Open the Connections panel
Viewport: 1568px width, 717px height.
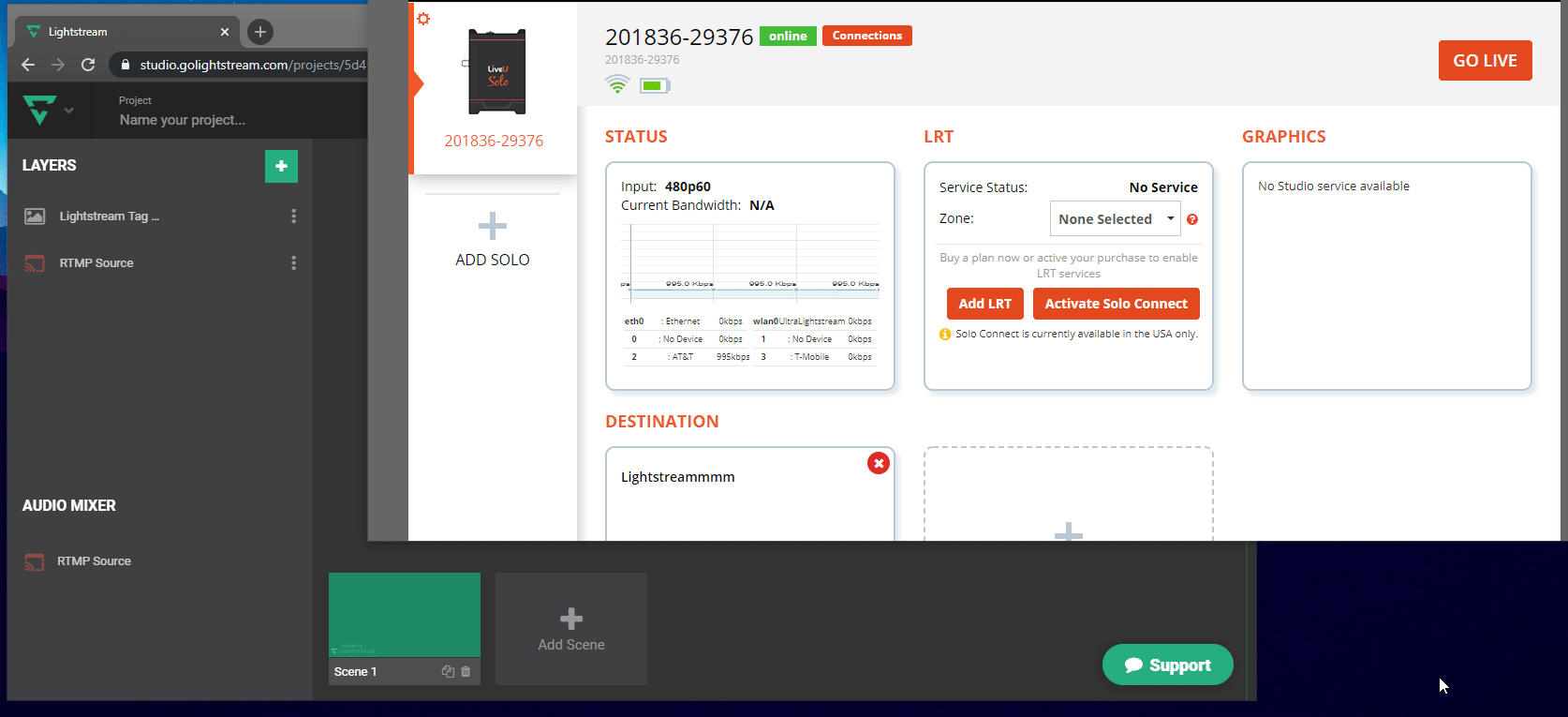click(x=867, y=36)
